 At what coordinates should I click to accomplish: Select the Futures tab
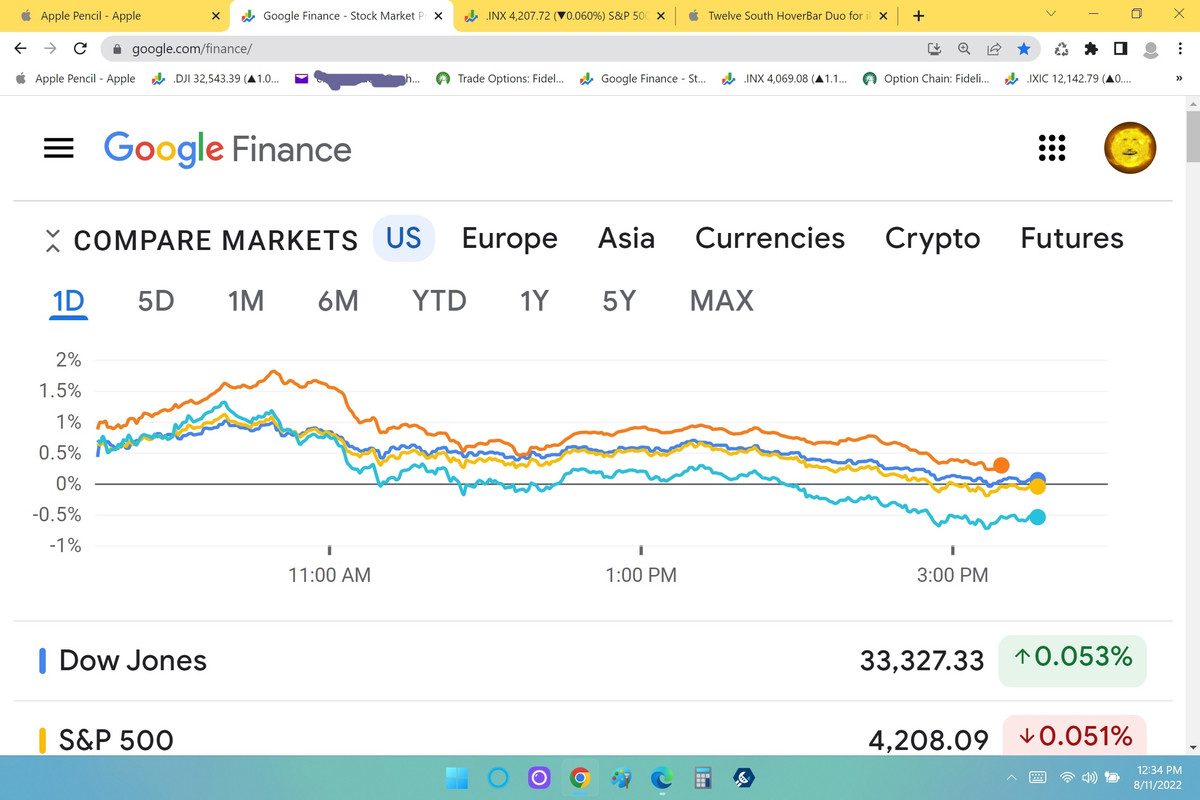pos(1072,238)
